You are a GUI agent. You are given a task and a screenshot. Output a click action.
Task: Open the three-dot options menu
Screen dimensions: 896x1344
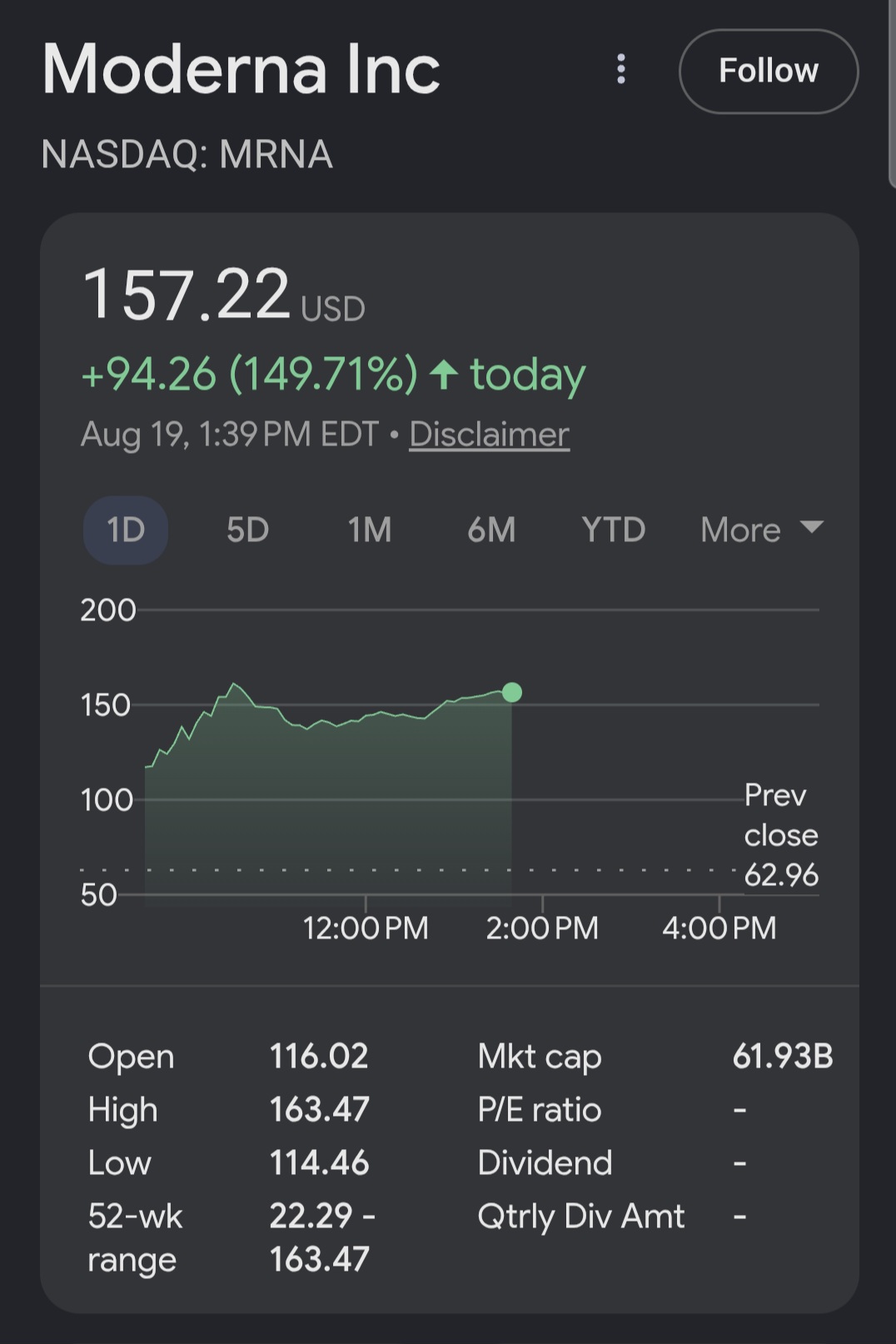coord(620,70)
